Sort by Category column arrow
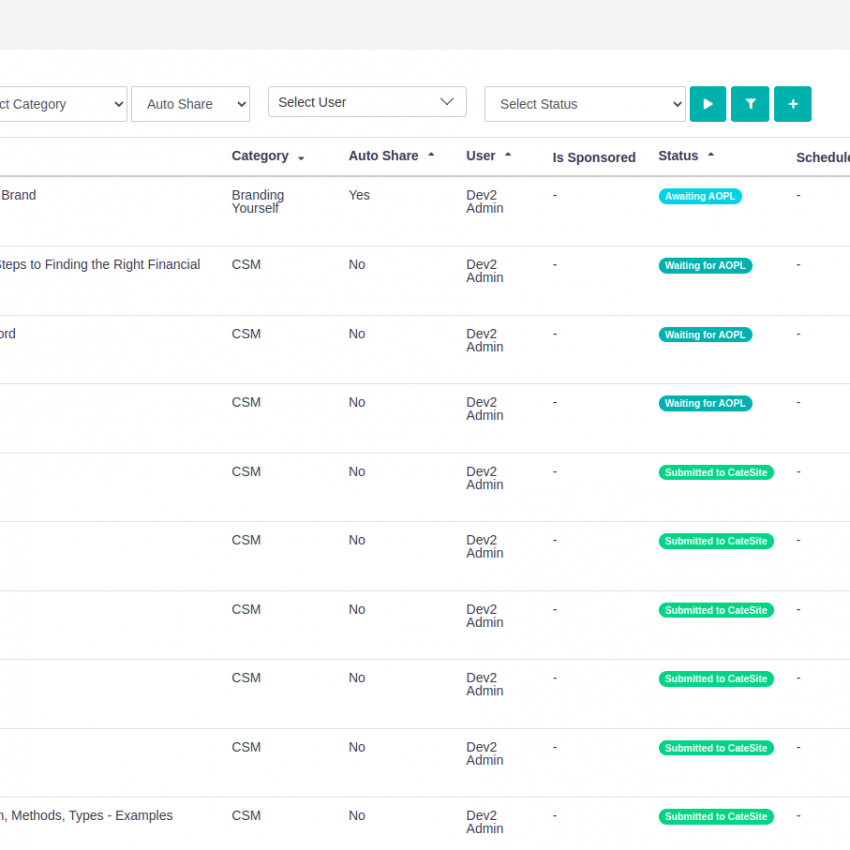This screenshot has width=850, height=850. pyautogui.click(x=301, y=158)
